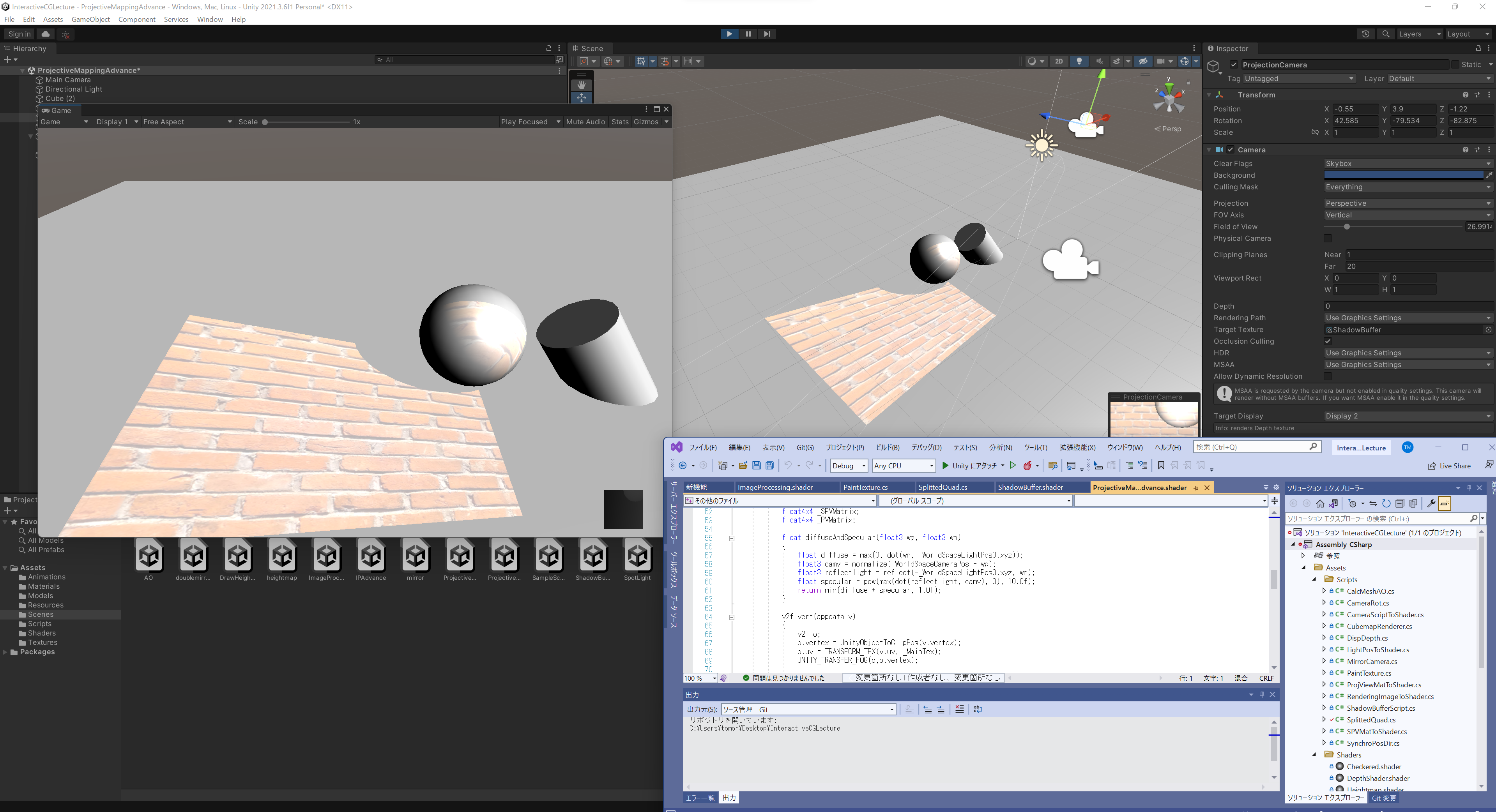Click Solution Explorer refresh icon
Viewport: 1496px width, 812px height.
1386,504
